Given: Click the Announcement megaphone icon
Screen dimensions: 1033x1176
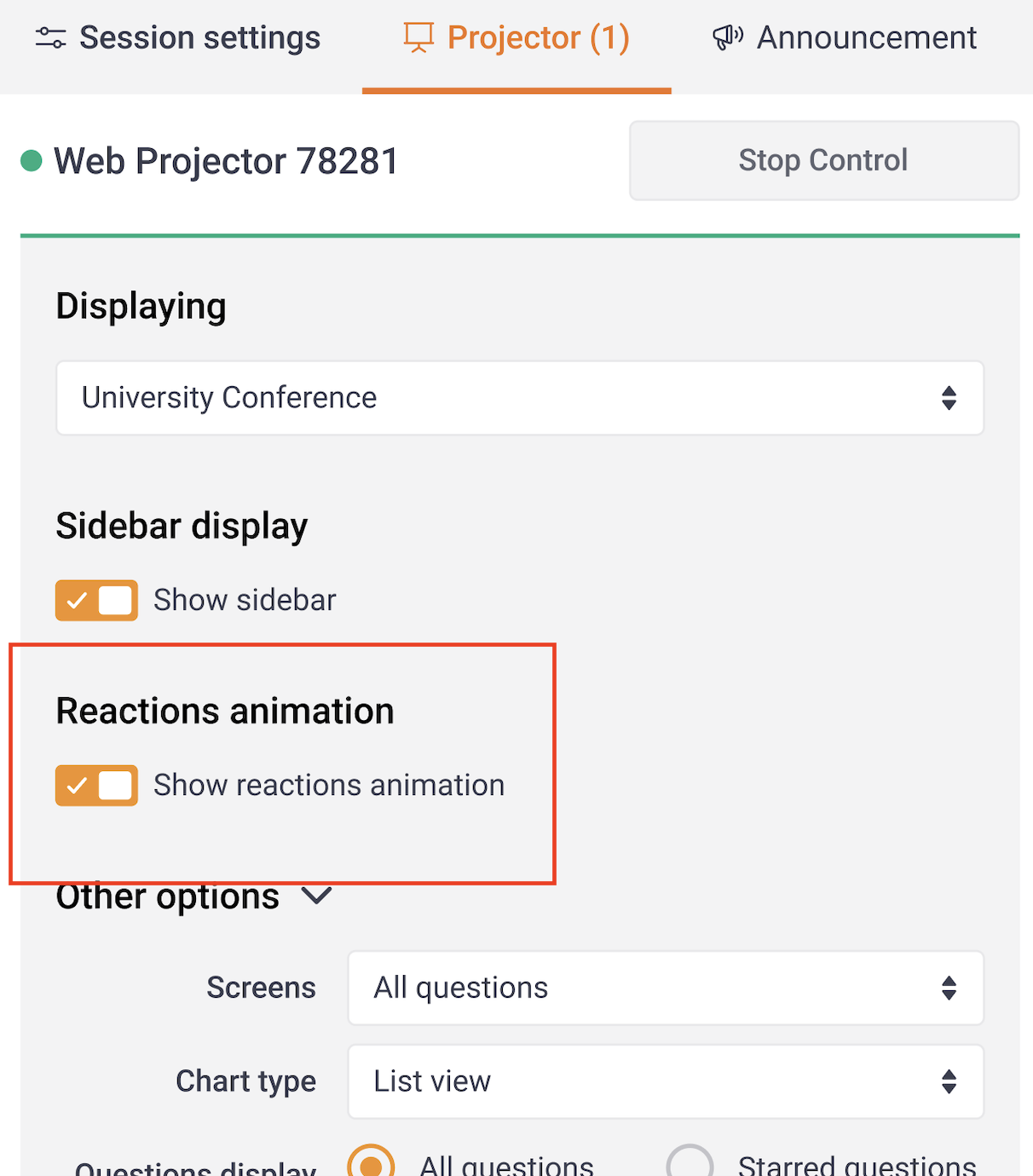Looking at the screenshot, I should tap(727, 37).
